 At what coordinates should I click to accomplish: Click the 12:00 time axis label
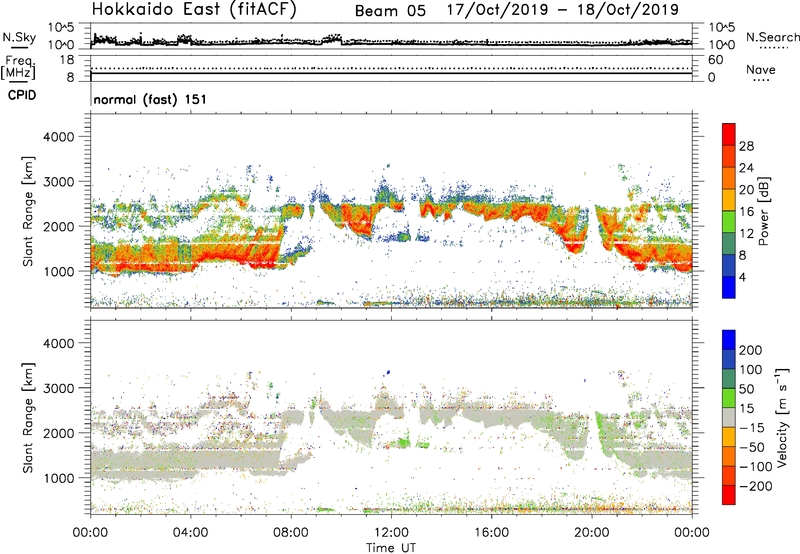(391, 533)
